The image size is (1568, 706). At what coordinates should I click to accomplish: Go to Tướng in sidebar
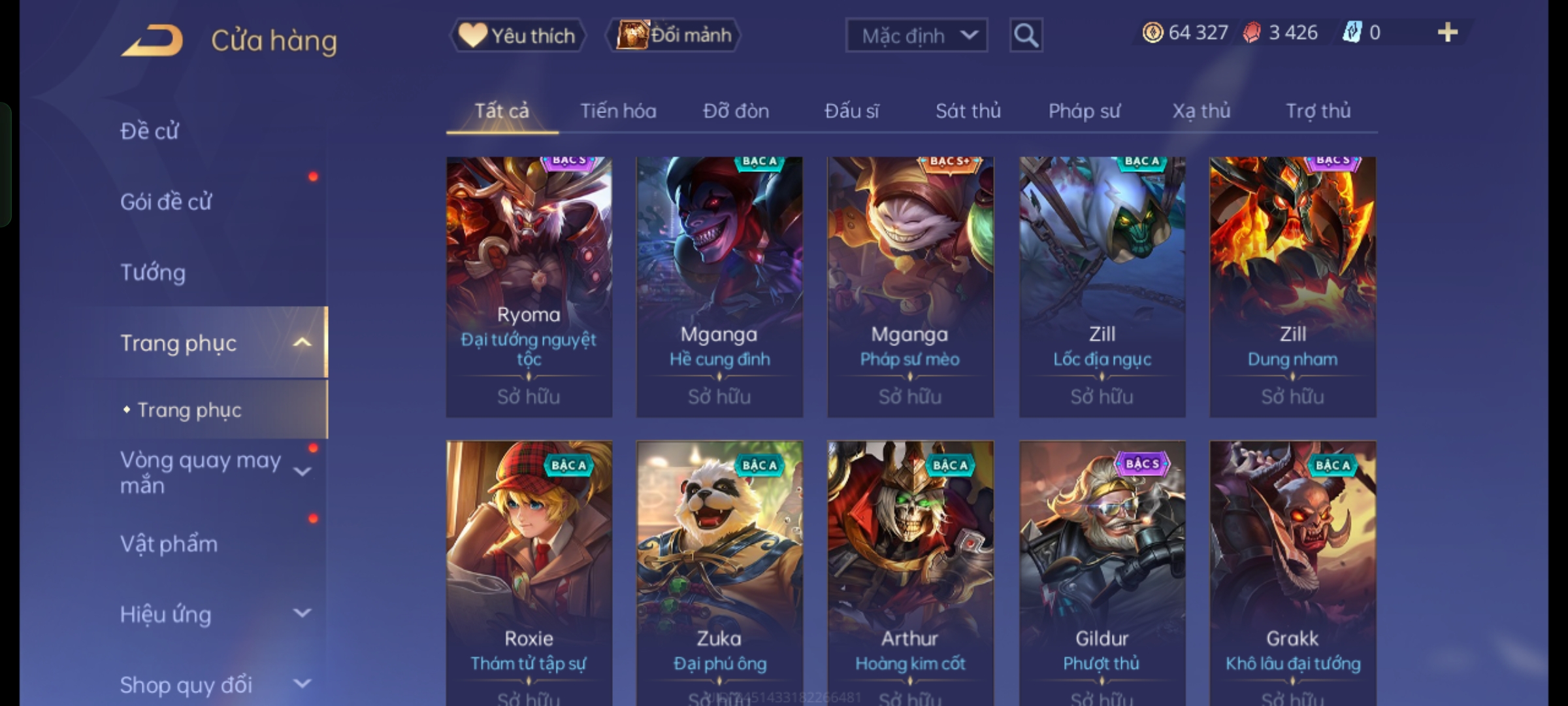pos(153,272)
